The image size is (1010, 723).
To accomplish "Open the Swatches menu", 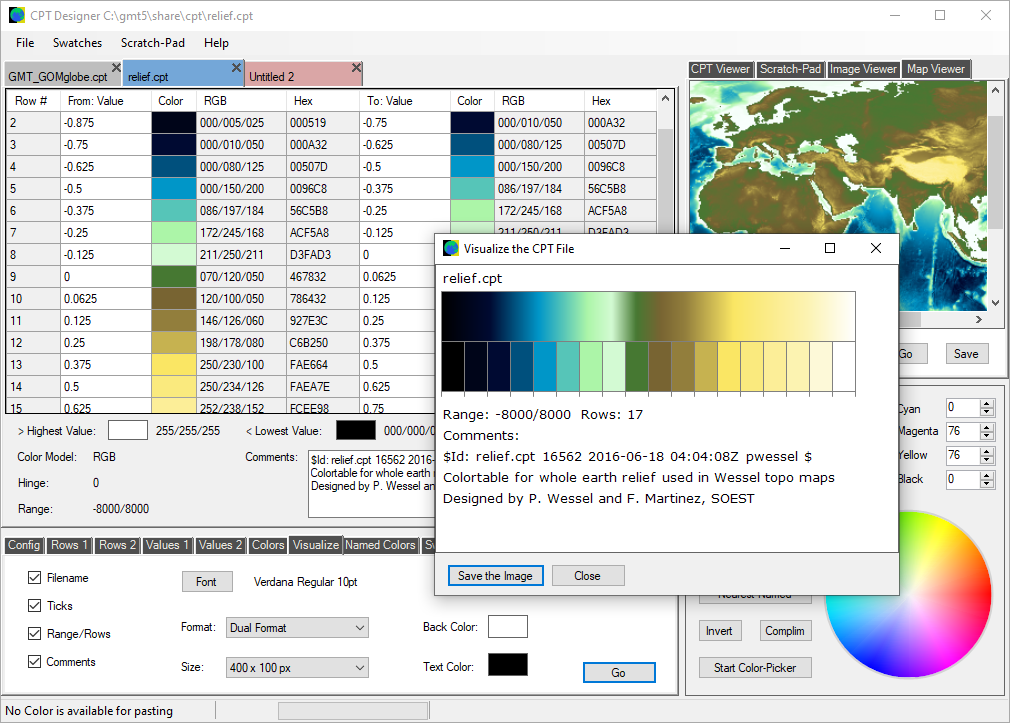I will [x=77, y=43].
